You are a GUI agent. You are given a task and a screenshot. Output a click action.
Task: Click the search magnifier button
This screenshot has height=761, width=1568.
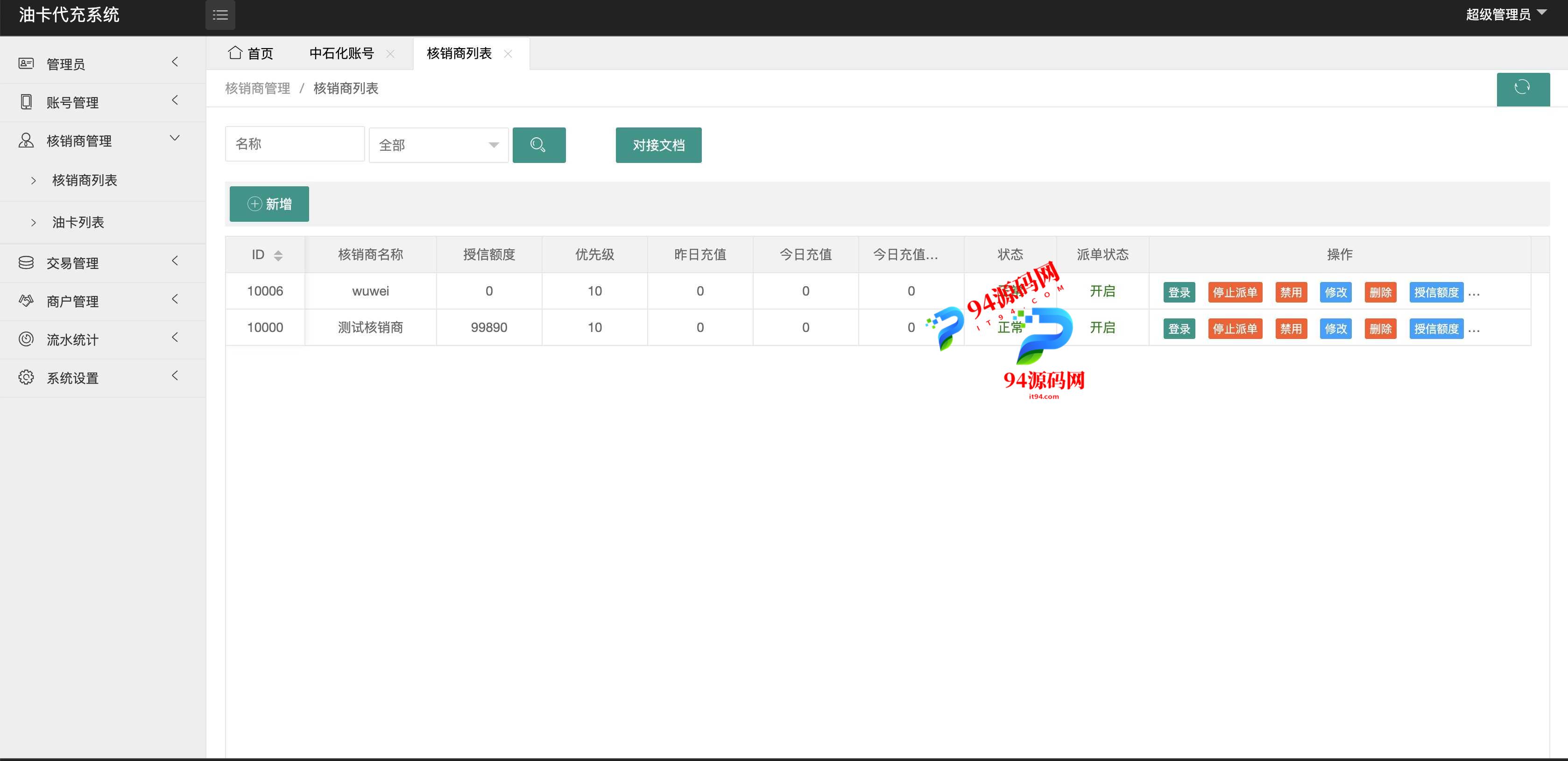[539, 145]
